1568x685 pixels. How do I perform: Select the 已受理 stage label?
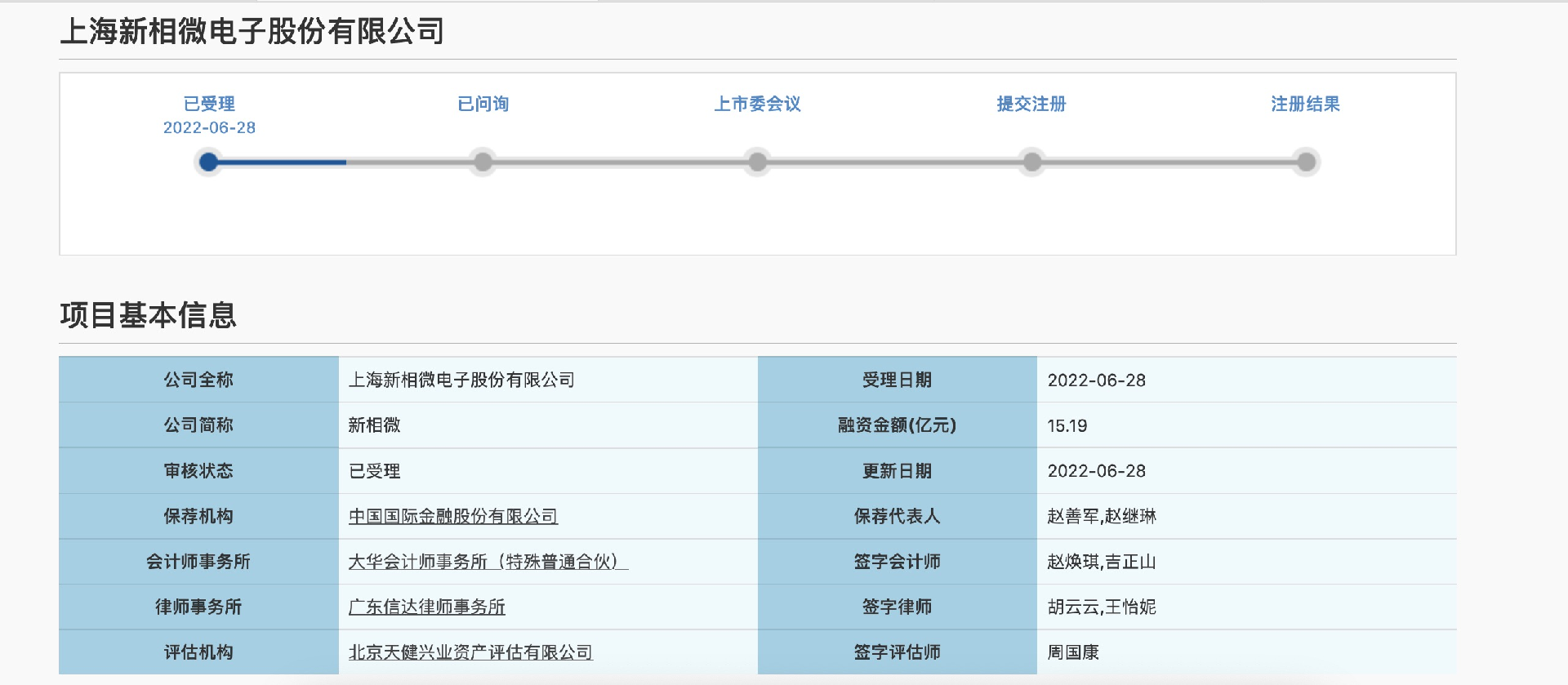click(209, 104)
